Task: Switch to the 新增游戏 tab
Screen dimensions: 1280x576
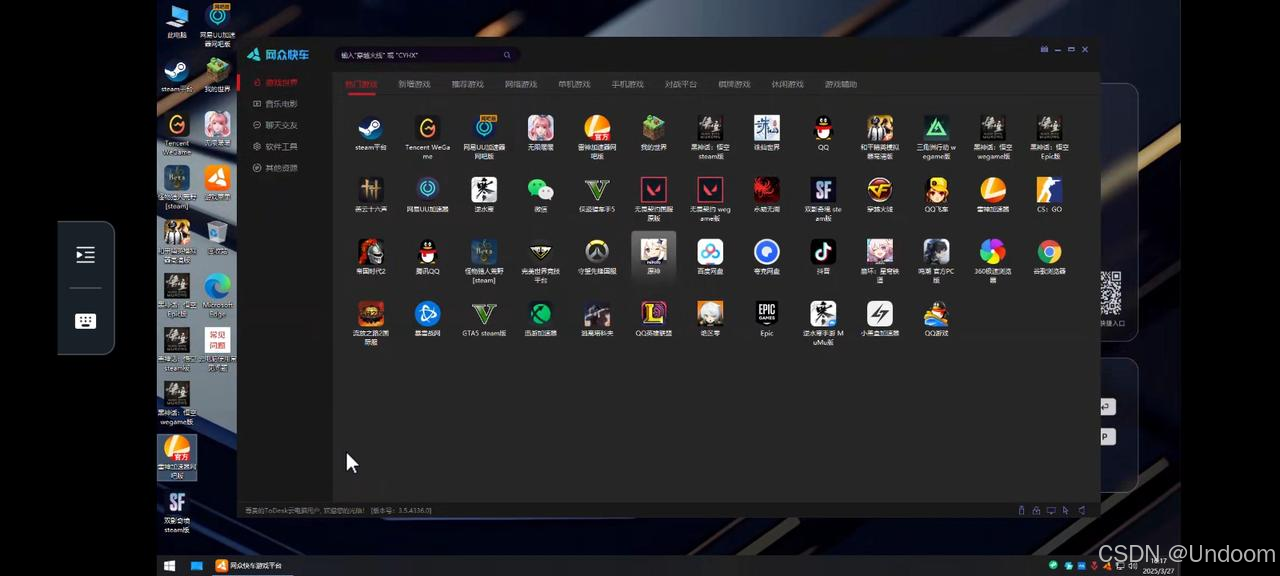Action: (414, 85)
